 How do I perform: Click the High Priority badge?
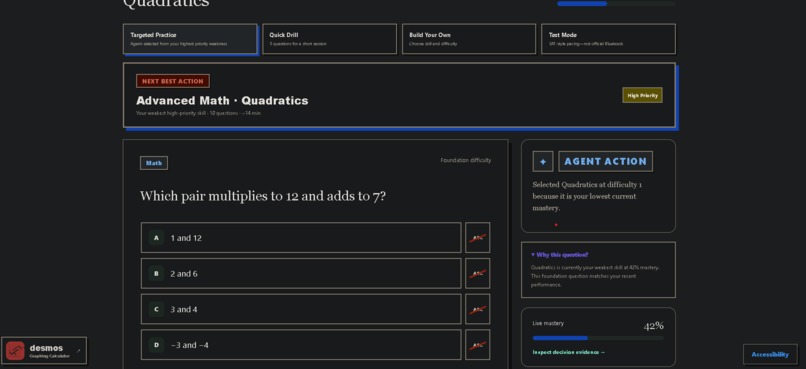click(642, 95)
